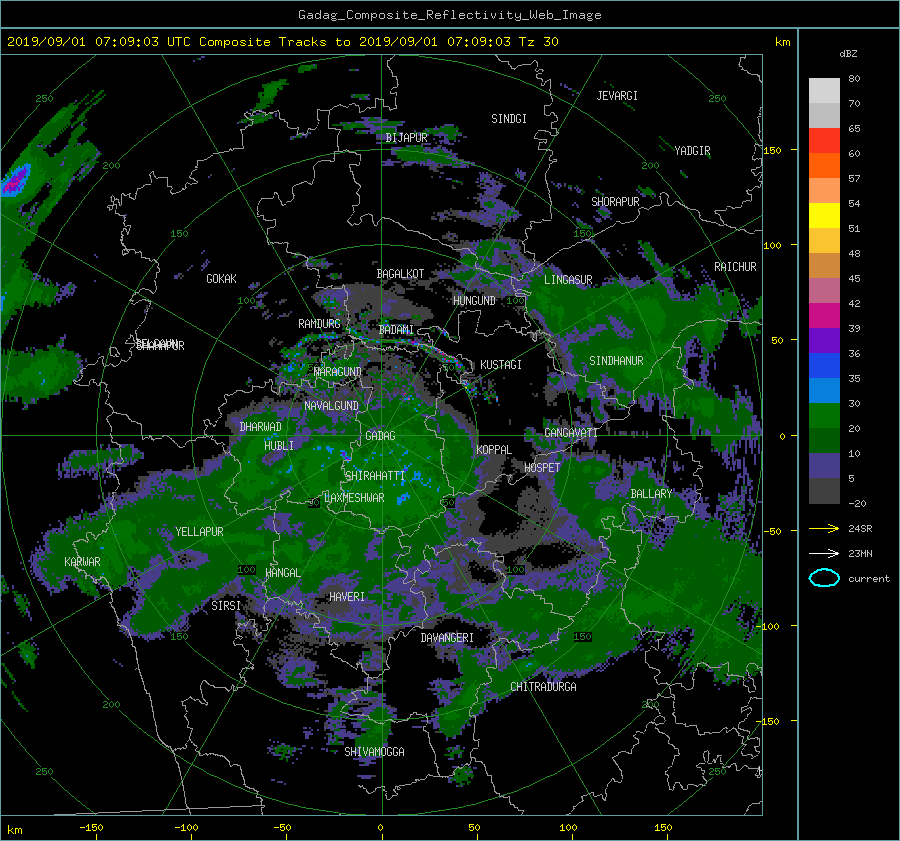Image resolution: width=900 pixels, height=841 pixels.
Task: Click the YELLAPUR city label
Action: [x=199, y=532]
